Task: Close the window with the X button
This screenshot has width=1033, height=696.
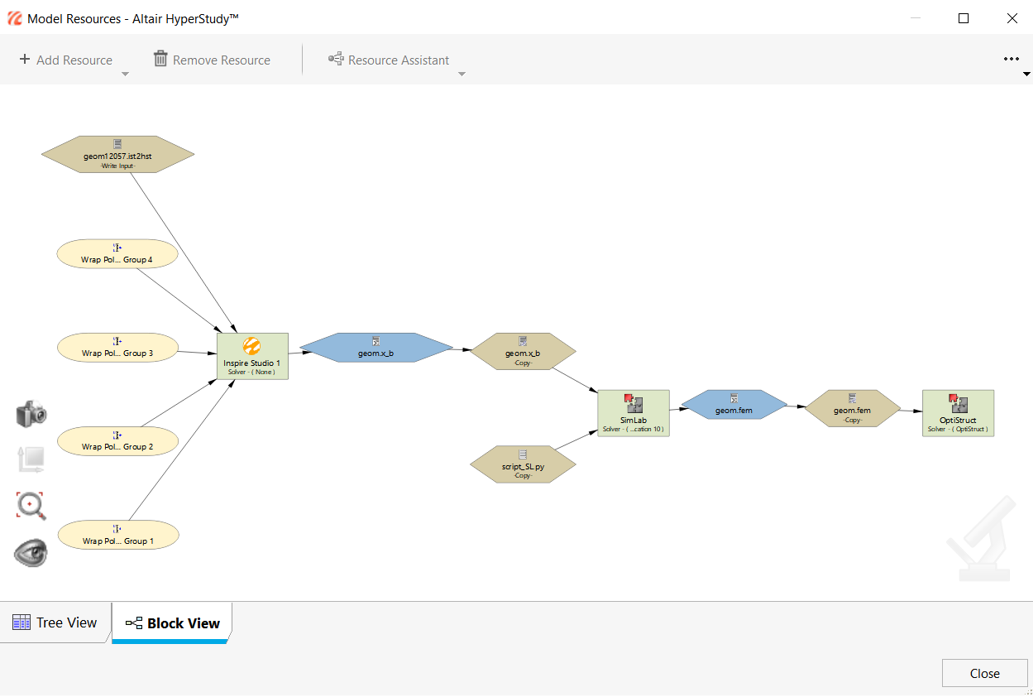Action: click(1013, 18)
